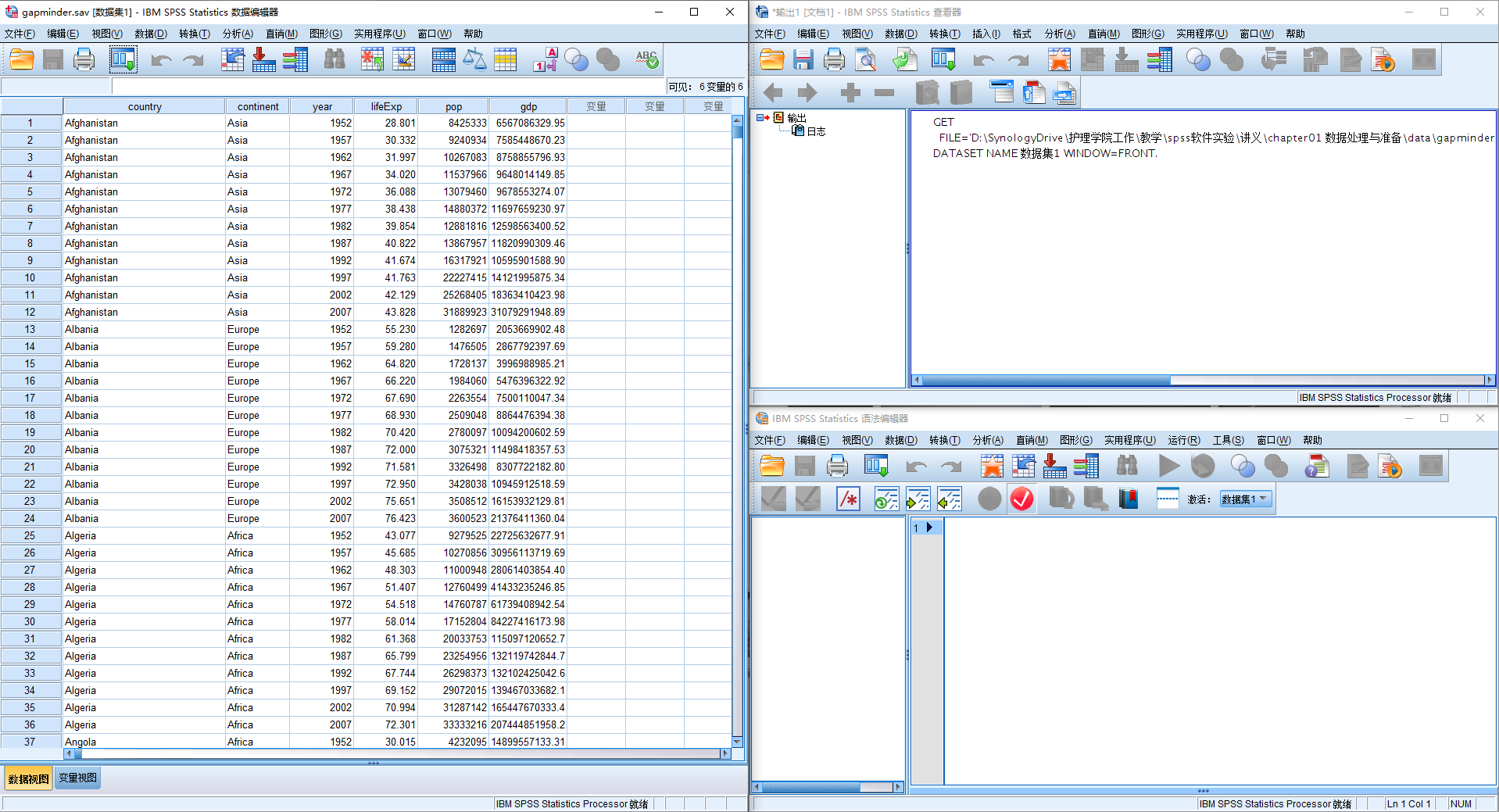Click the Weight cases scales icon
Image resolution: width=1499 pixels, height=812 pixels.
coord(474,59)
